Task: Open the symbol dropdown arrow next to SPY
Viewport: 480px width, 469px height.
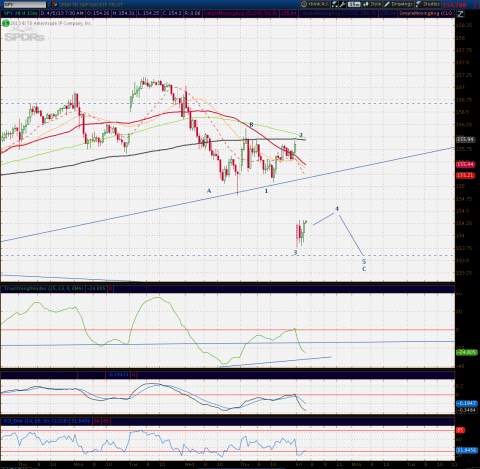Action: pyautogui.click(x=49, y=4)
